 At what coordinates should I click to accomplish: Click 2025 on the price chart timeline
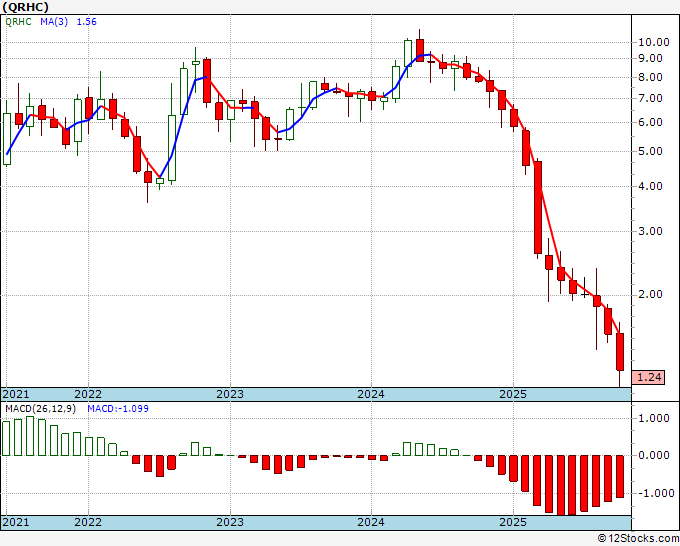tap(513, 394)
